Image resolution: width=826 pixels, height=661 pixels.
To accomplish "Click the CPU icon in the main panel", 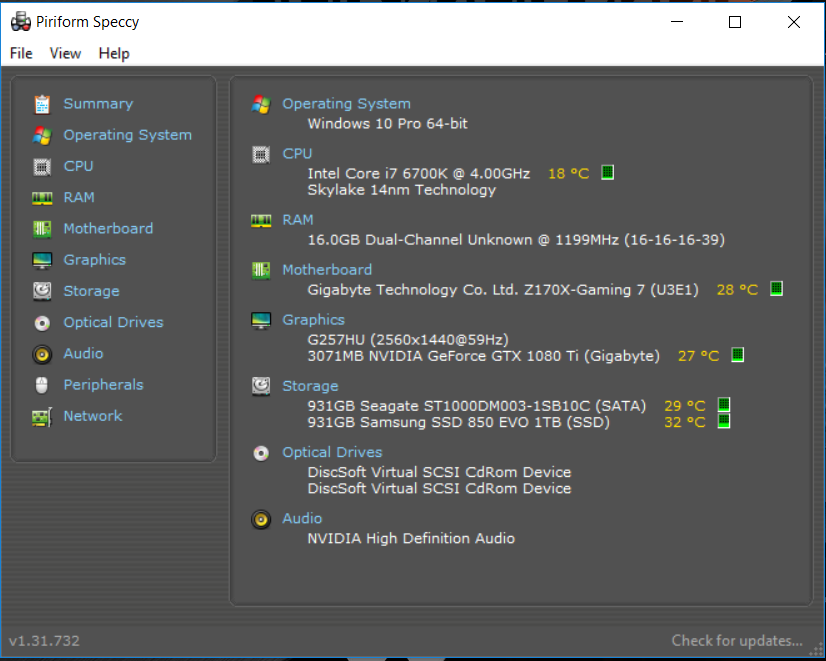I will 261,154.
